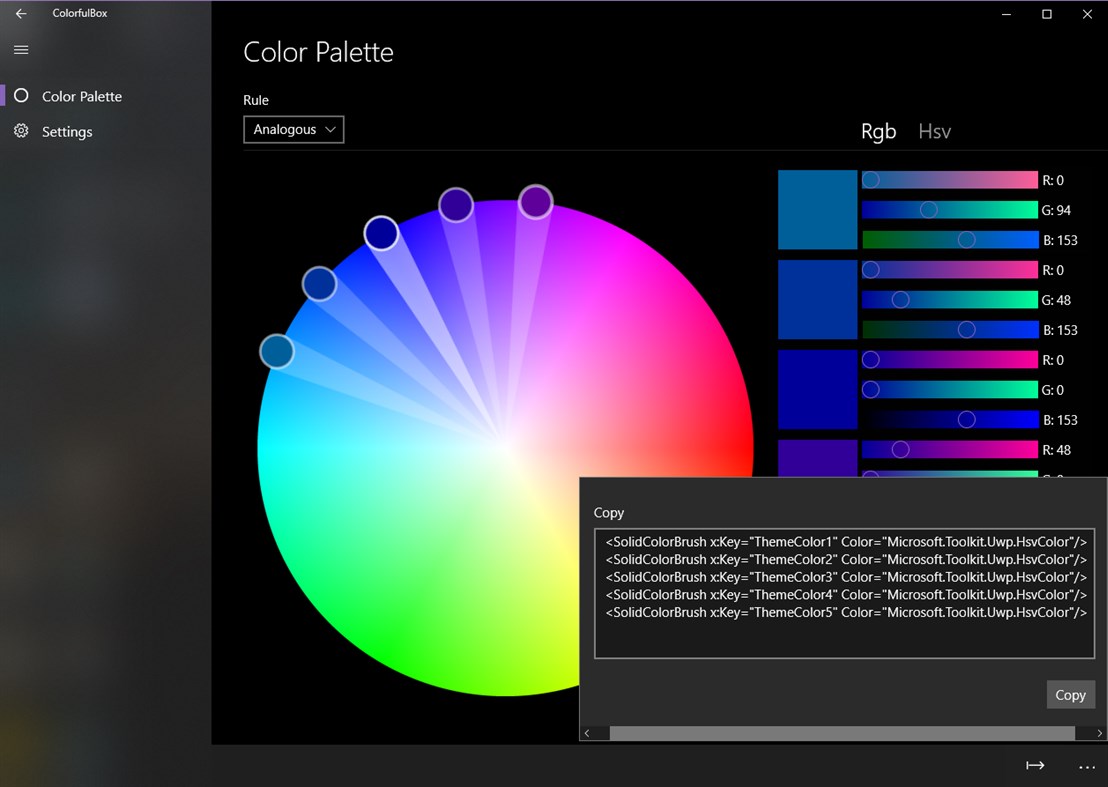The image size is (1108, 787).
Task: Adjust first color's B: 153 slider
Action: (950, 240)
